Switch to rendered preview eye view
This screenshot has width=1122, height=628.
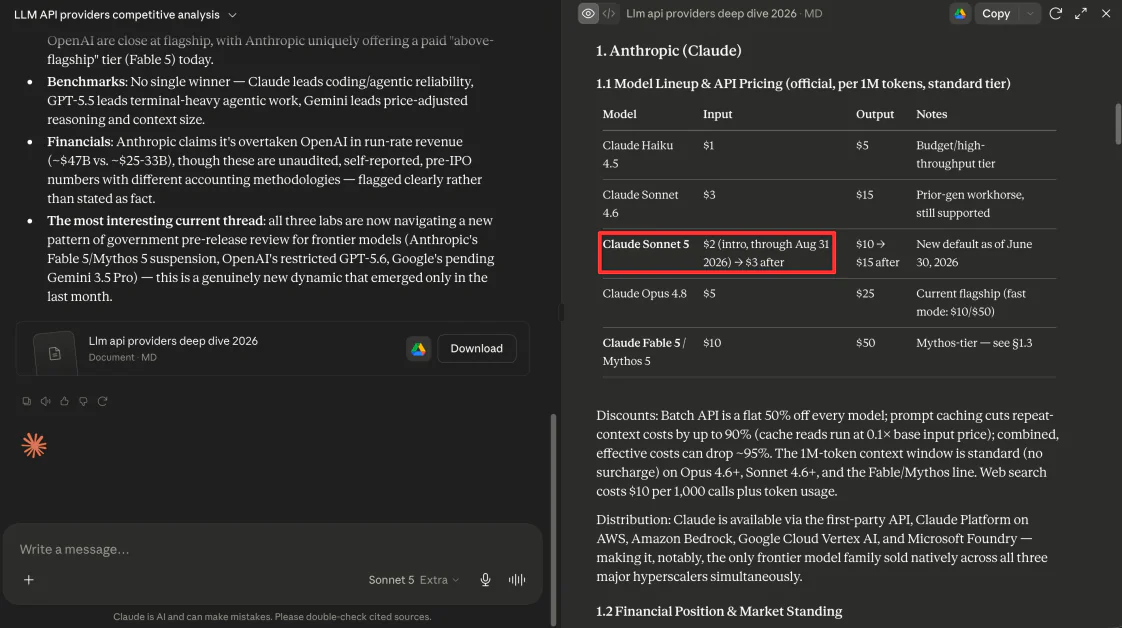coord(588,14)
